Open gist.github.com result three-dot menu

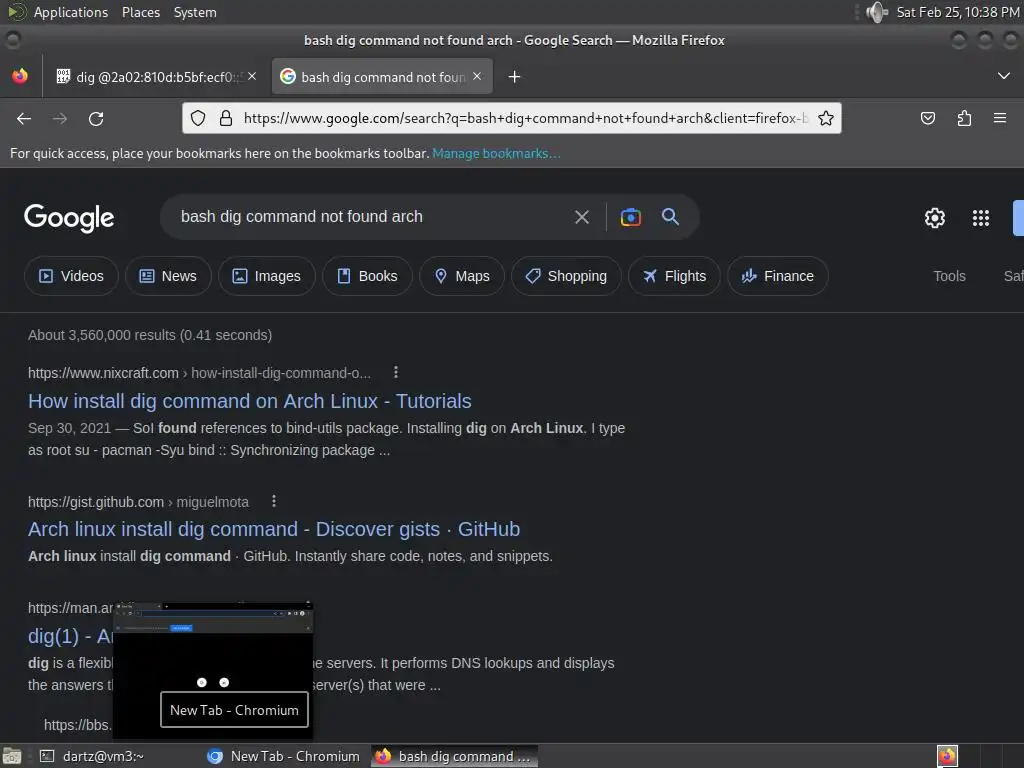[274, 501]
